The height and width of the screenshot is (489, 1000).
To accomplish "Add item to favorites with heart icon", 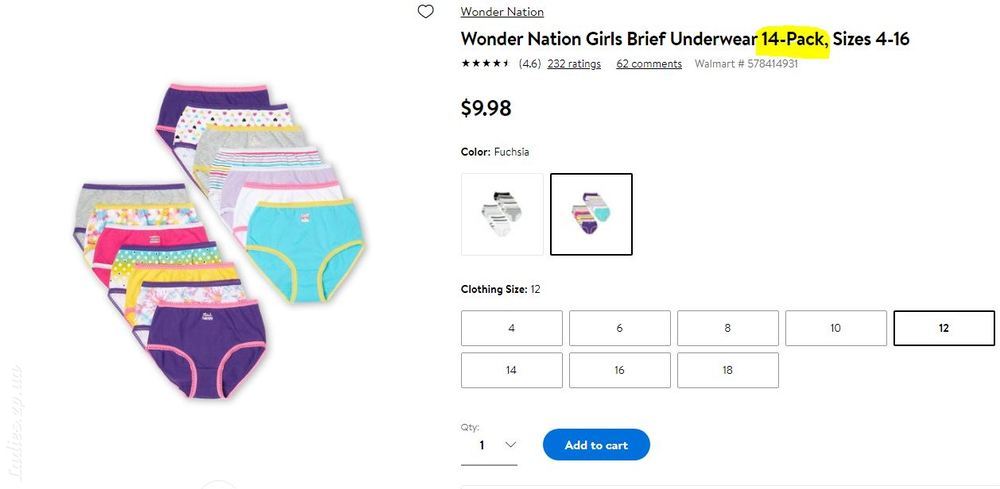I will pos(425,11).
